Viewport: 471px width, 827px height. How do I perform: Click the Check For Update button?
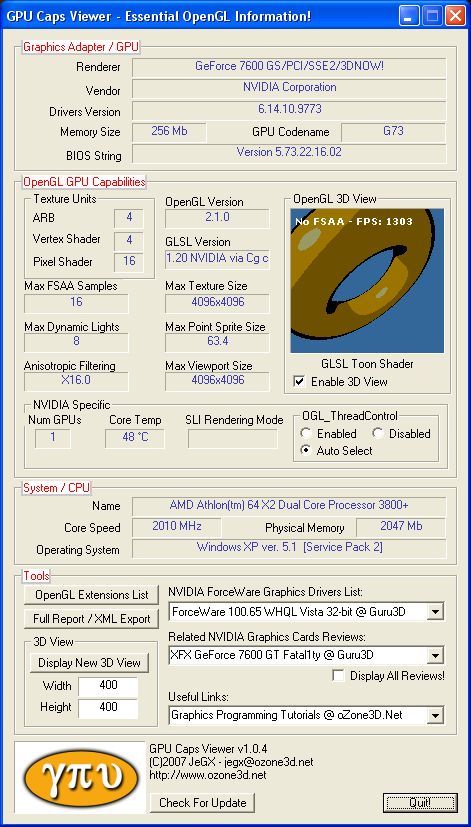click(x=203, y=803)
